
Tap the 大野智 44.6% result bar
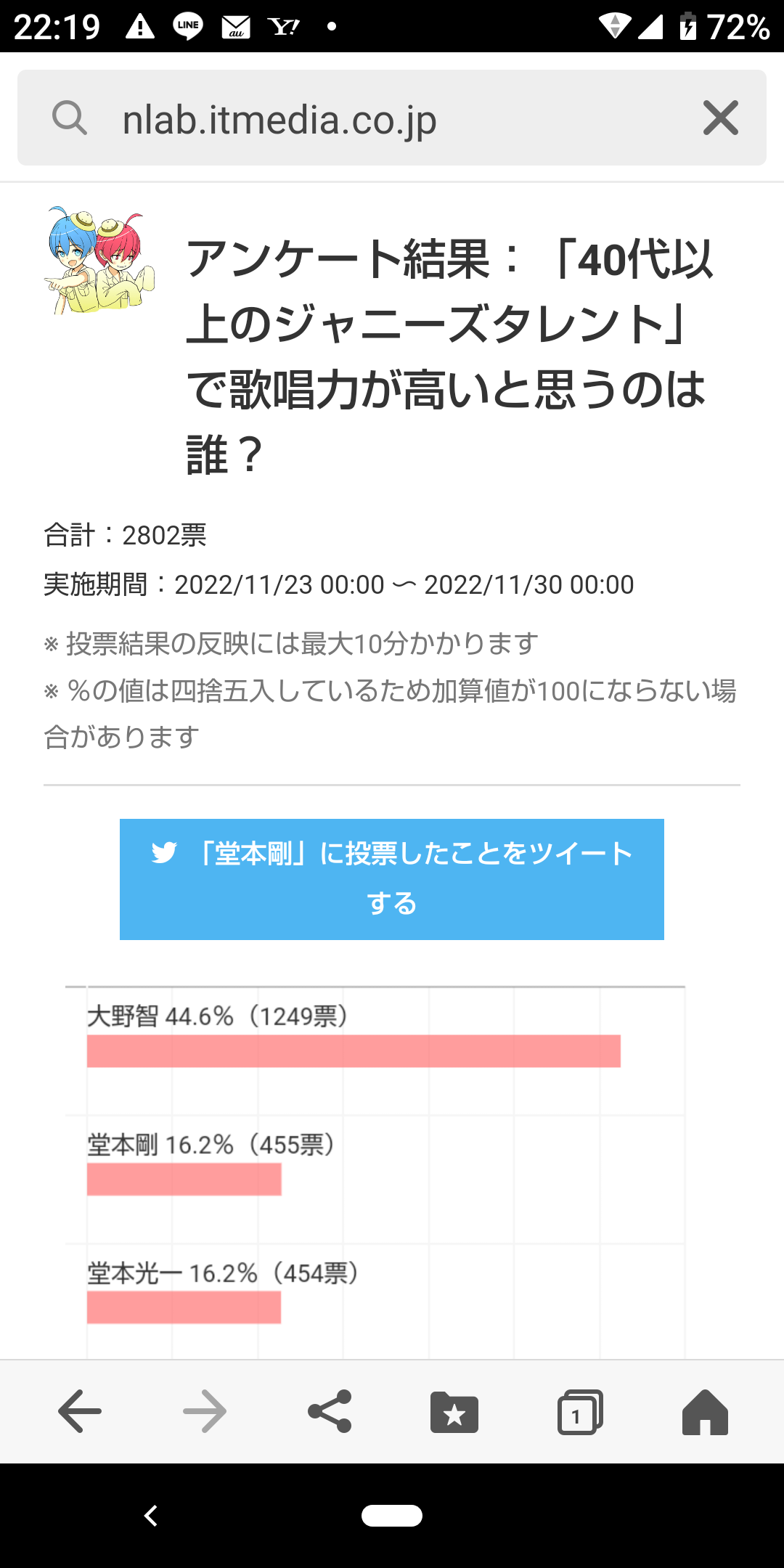(354, 1051)
